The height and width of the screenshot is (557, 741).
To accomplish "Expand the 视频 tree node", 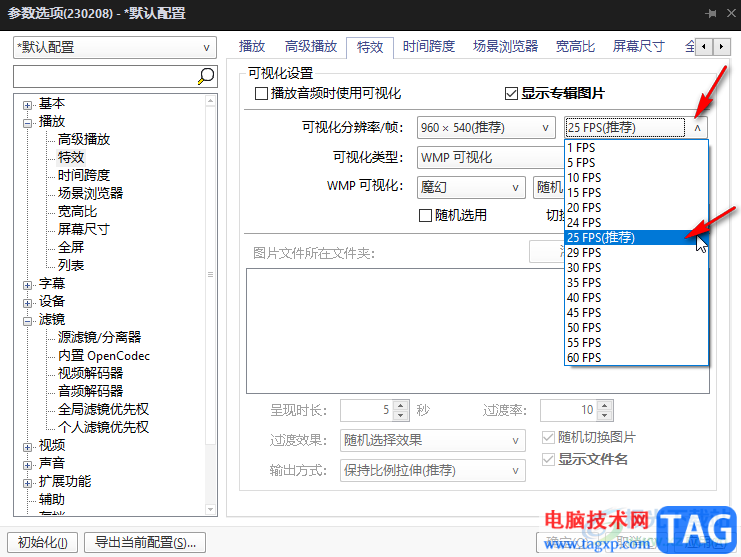I will click(x=27, y=447).
